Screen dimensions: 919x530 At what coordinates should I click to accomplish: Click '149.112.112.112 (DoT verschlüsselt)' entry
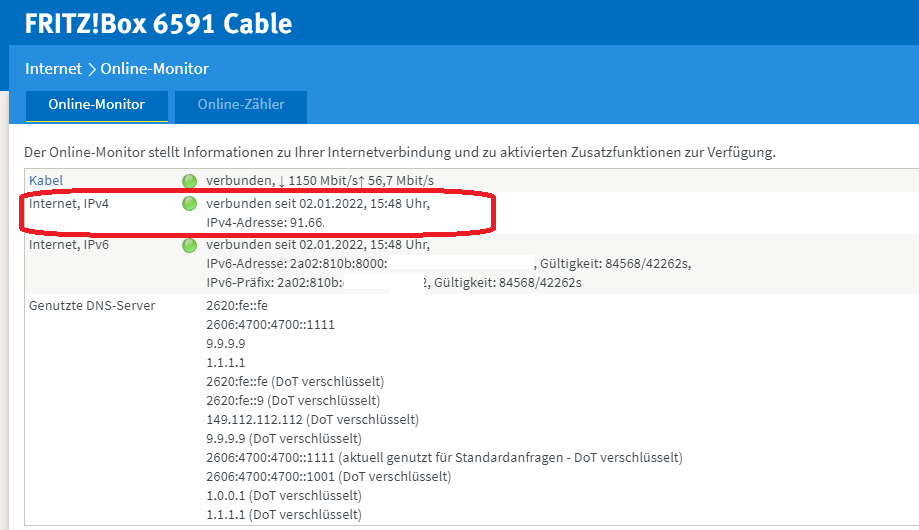pos(312,420)
